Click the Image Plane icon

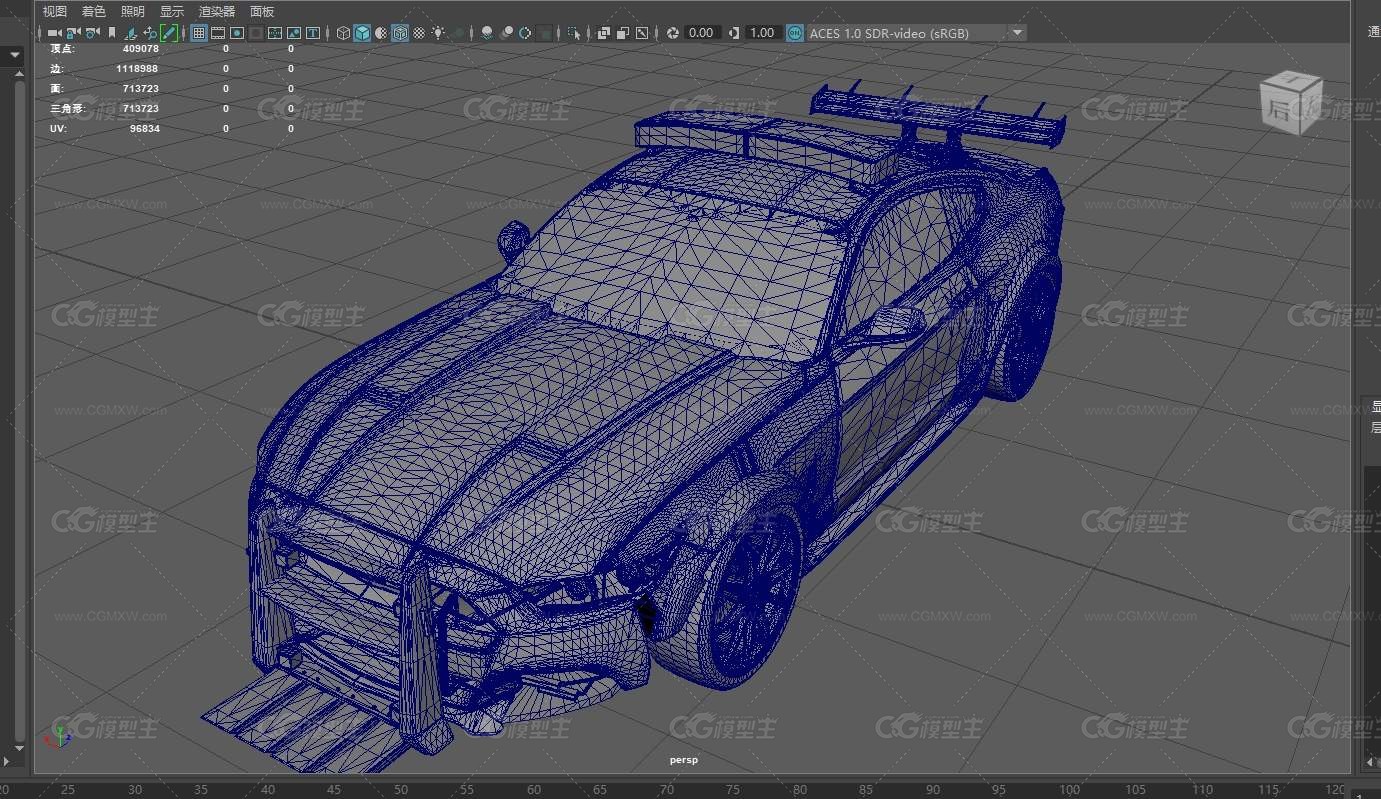(131, 33)
